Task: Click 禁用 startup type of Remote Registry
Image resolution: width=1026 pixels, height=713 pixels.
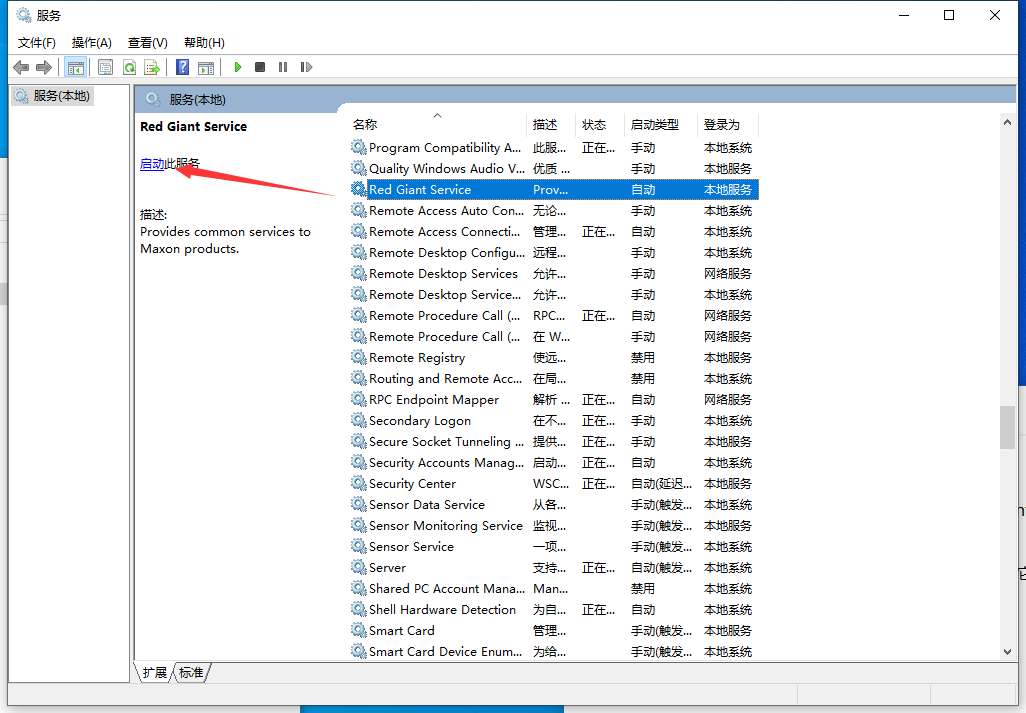Action: 643,357
